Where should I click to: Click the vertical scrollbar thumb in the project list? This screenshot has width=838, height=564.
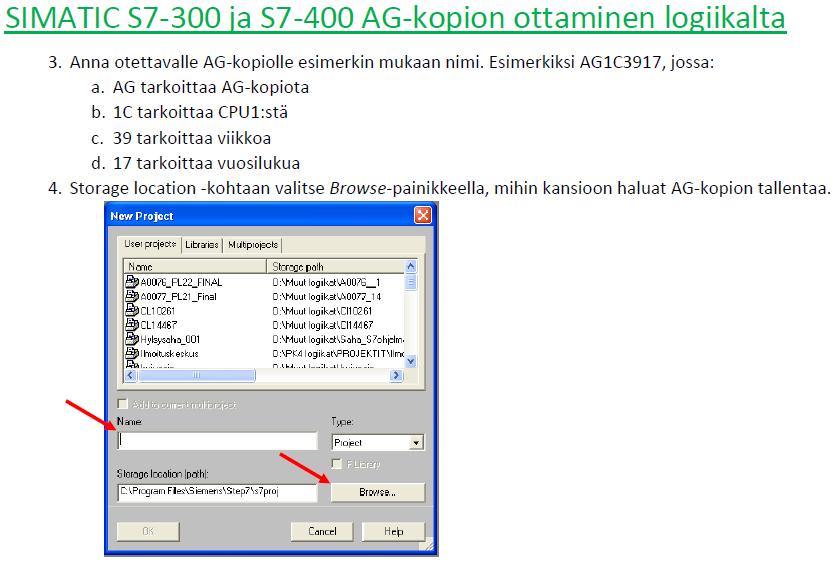coord(410,282)
